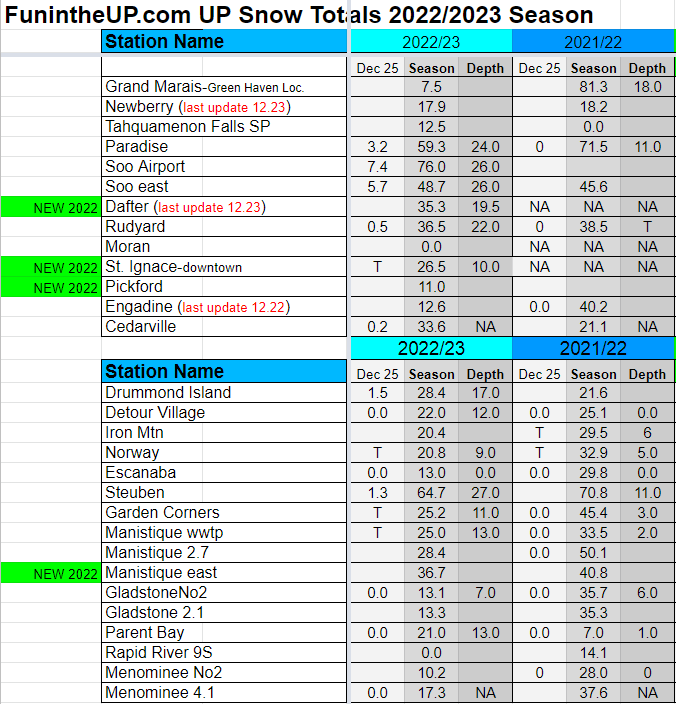
Task: Click the Rapid River 9S station cell
Action: click(x=224, y=652)
